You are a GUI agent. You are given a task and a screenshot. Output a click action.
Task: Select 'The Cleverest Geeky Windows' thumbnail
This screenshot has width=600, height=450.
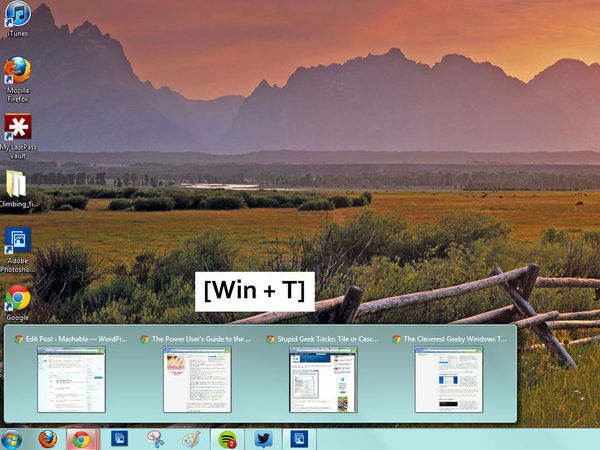point(449,380)
